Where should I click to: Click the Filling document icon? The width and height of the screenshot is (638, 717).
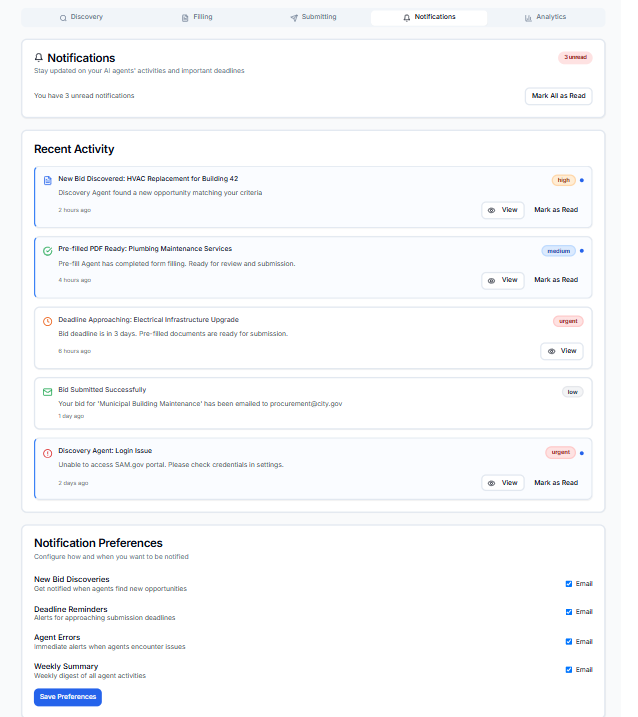pos(185,18)
